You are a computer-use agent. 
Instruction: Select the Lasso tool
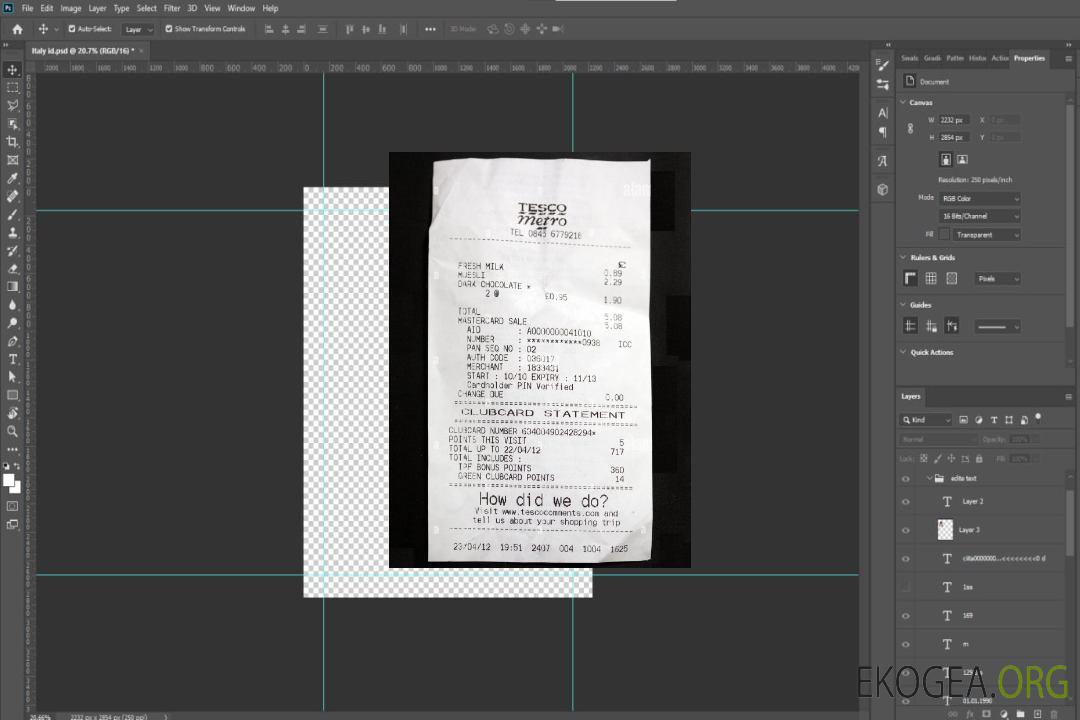(x=12, y=105)
